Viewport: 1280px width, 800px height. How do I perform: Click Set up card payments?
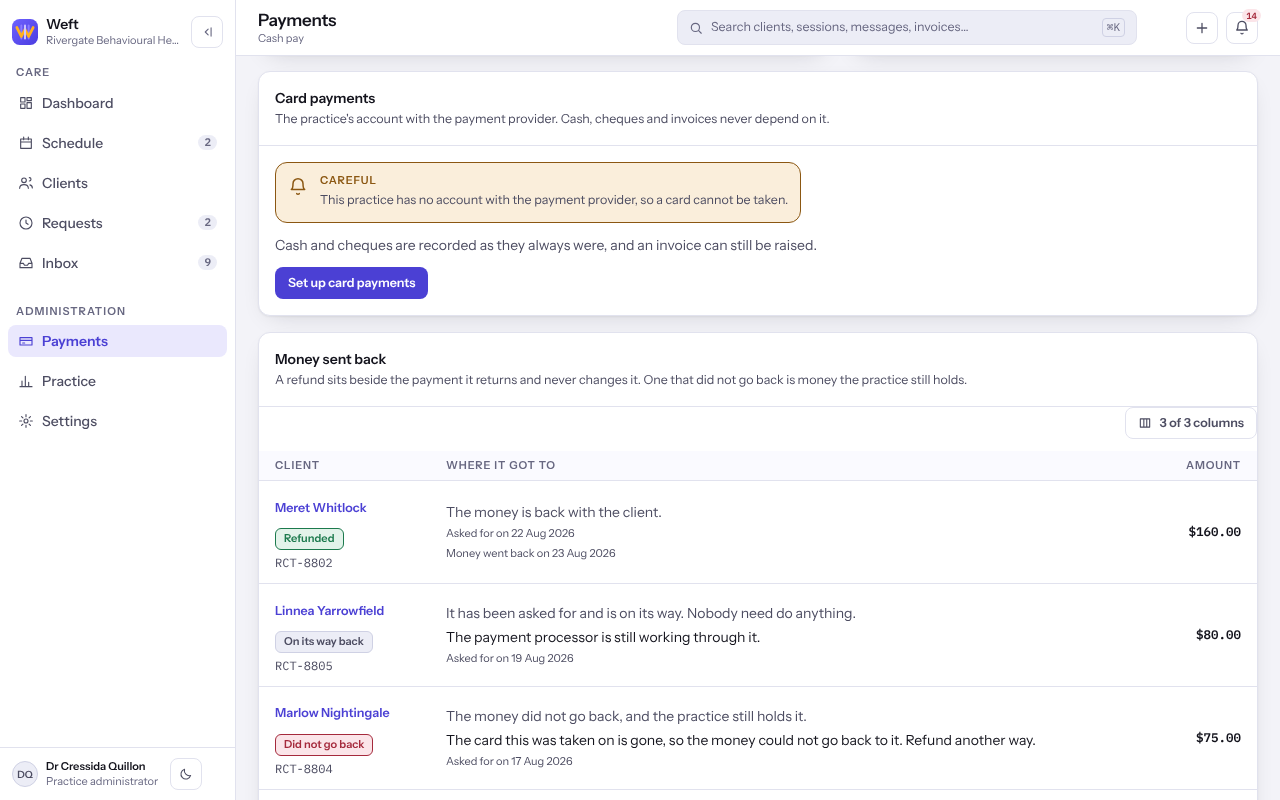(351, 283)
